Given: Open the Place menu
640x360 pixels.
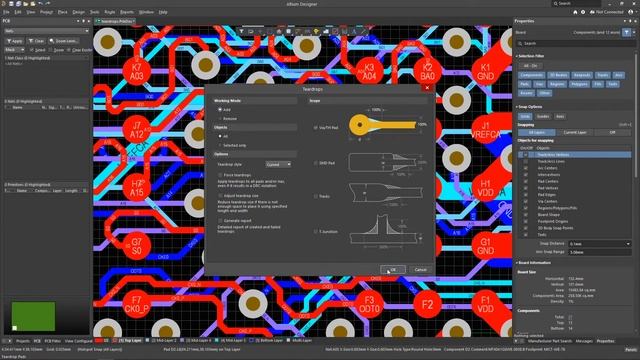Looking at the screenshot, I should 62,12.
